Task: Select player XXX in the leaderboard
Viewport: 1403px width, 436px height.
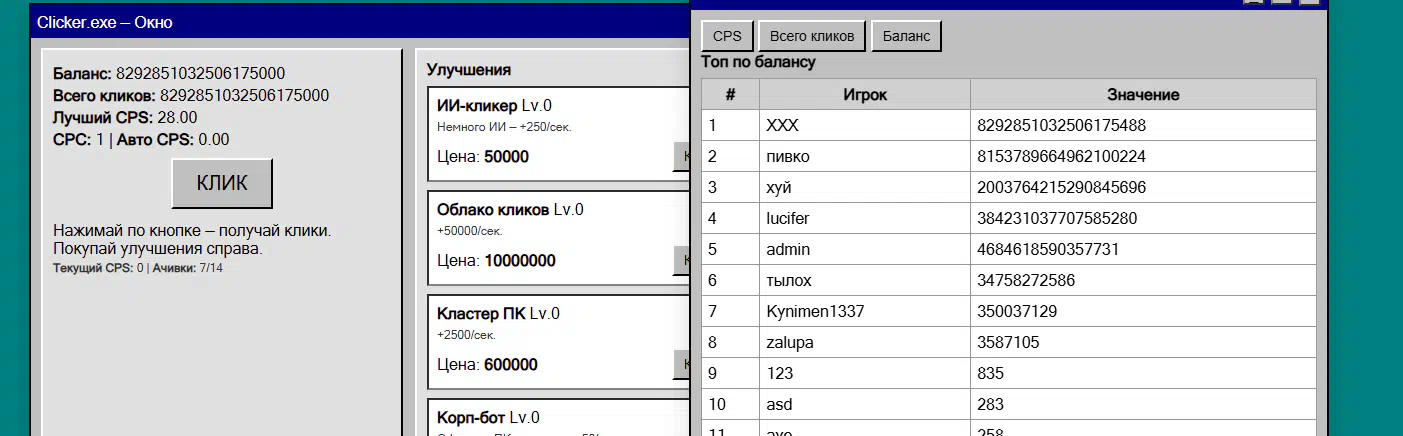Action: click(783, 125)
